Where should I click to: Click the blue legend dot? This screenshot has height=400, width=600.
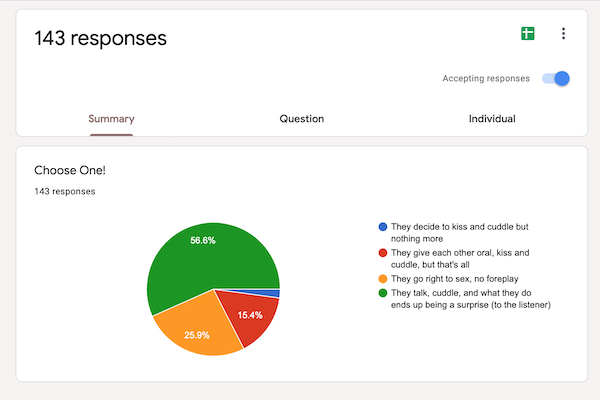383,227
